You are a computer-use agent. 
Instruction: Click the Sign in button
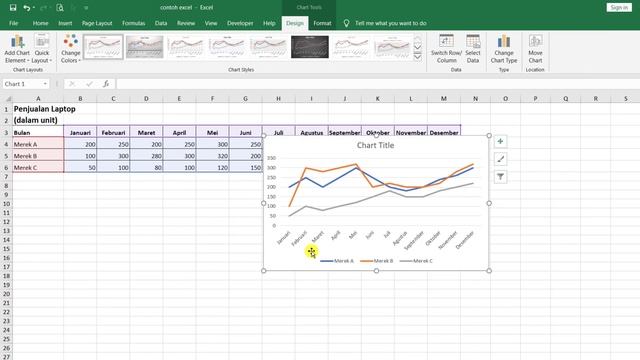(x=619, y=7)
